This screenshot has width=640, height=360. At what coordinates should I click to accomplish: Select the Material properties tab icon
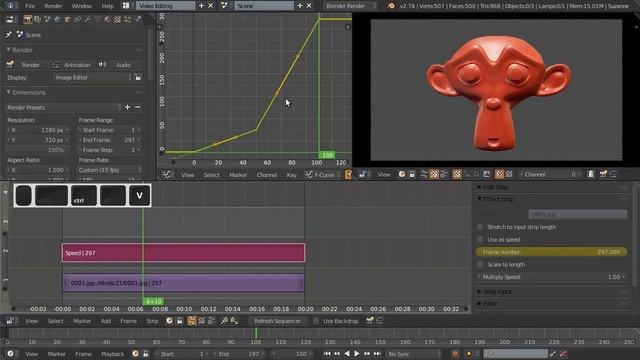click(107, 19)
